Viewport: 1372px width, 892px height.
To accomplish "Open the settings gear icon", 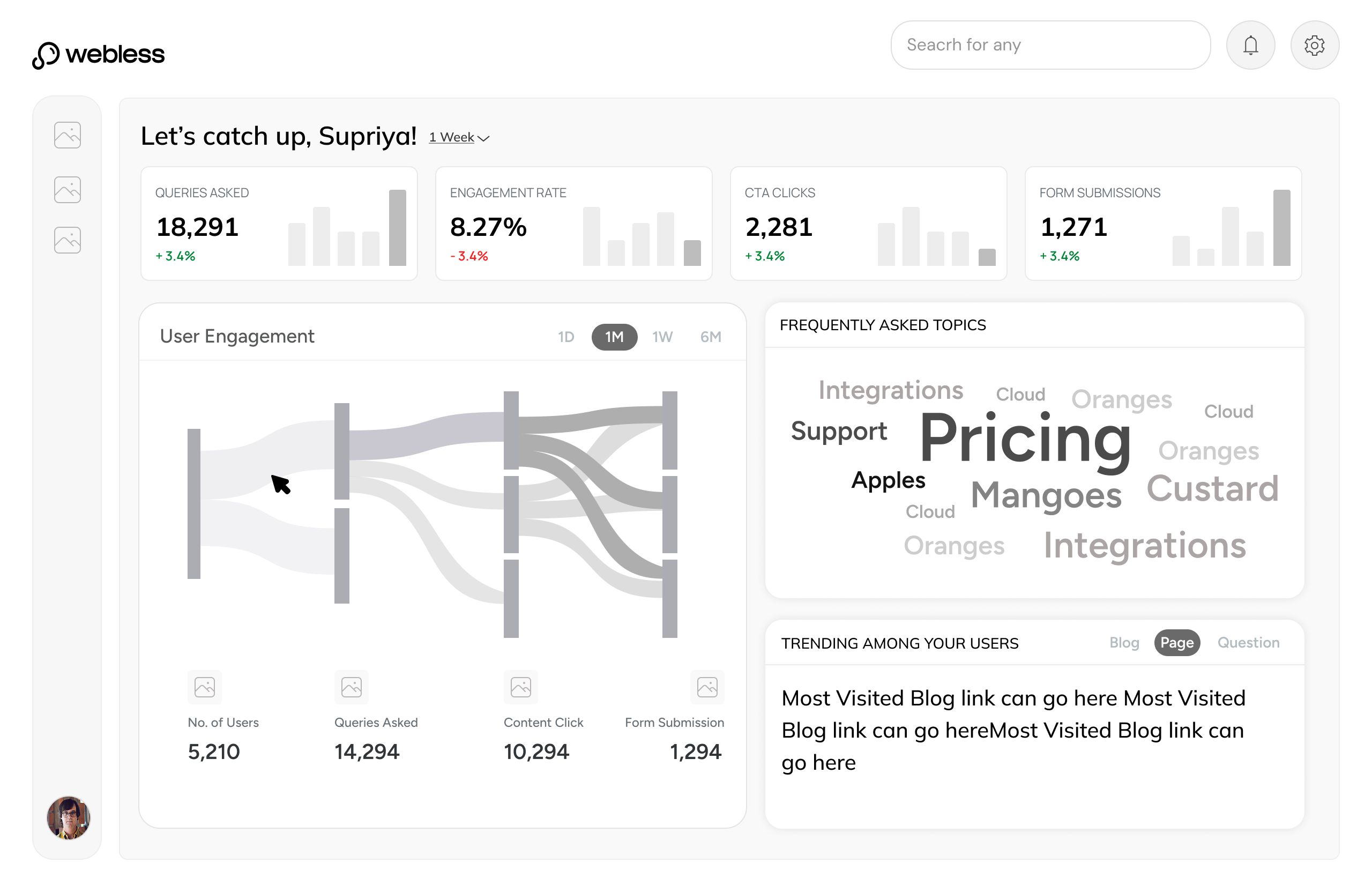I will (x=1314, y=45).
